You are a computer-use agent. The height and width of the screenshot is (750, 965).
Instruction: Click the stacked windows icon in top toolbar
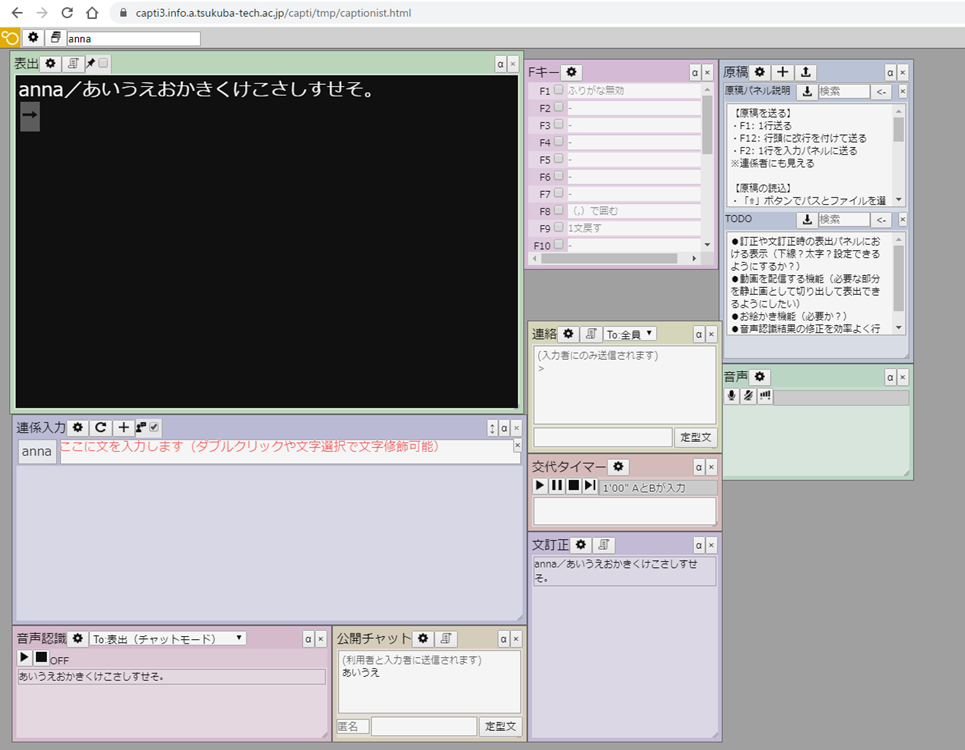tap(55, 38)
